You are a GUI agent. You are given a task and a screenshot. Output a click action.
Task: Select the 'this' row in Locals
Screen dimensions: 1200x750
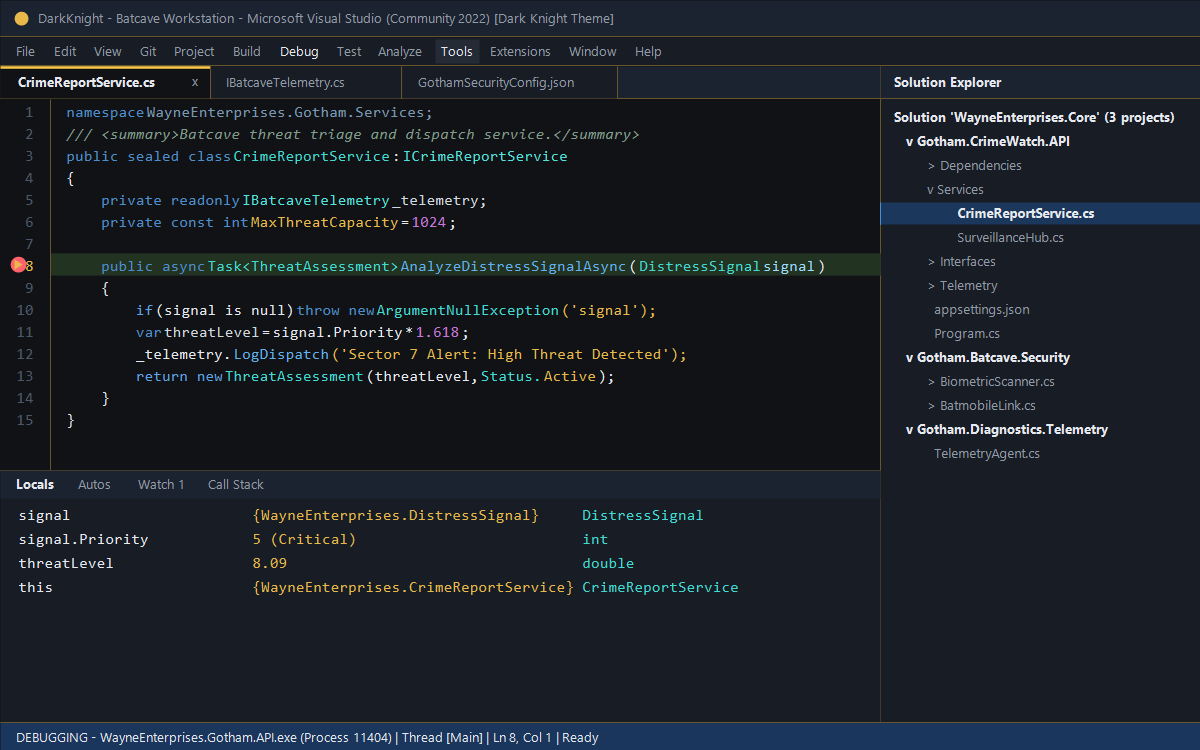tap(440, 587)
